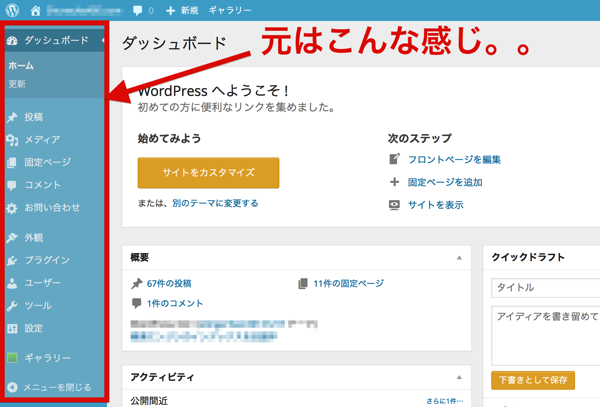Click the dashboard gauge icon in sidebar

[12, 41]
